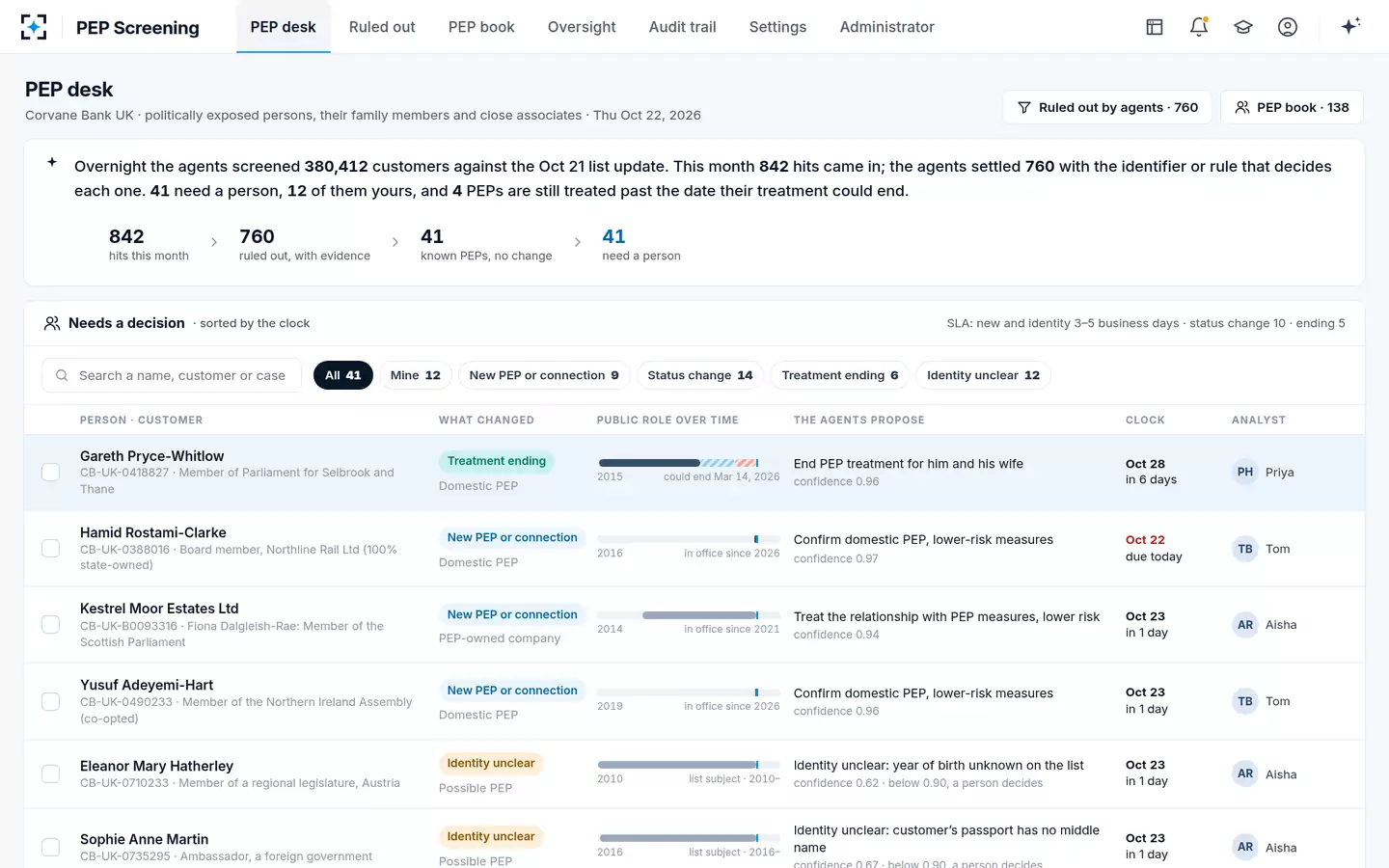1389x868 pixels.
Task: Show Status change 14 cases
Action: [x=700, y=375]
